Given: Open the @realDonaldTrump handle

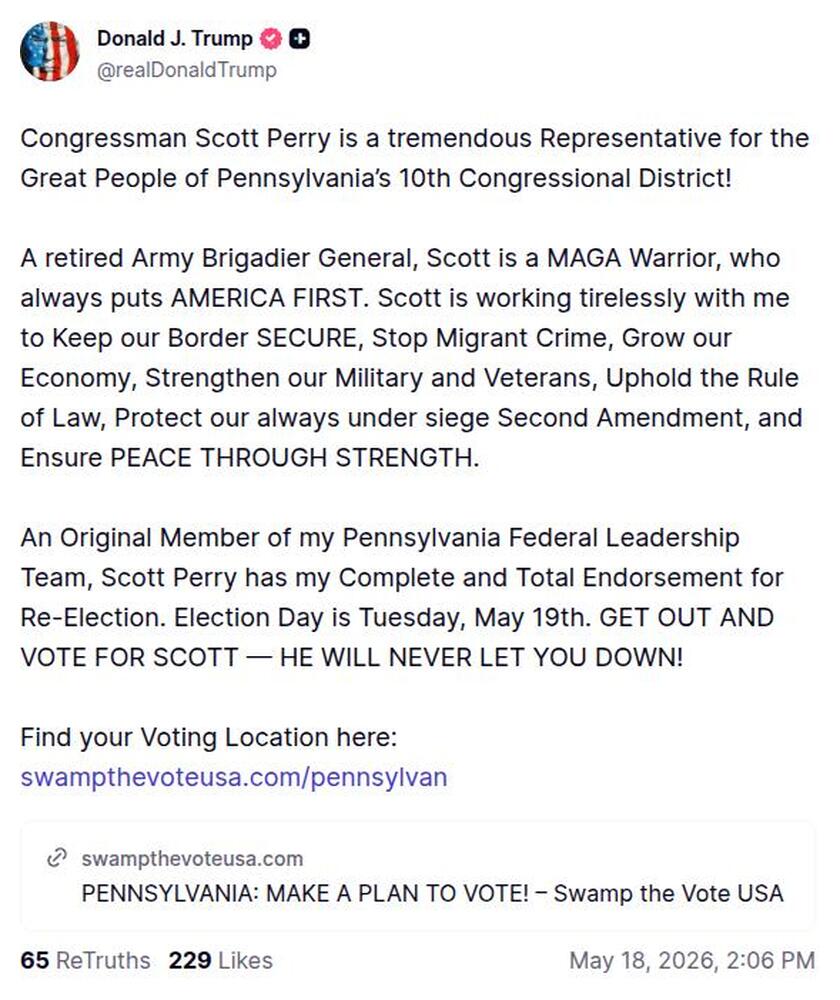Looking at the screenshot, I should [186, 70].
